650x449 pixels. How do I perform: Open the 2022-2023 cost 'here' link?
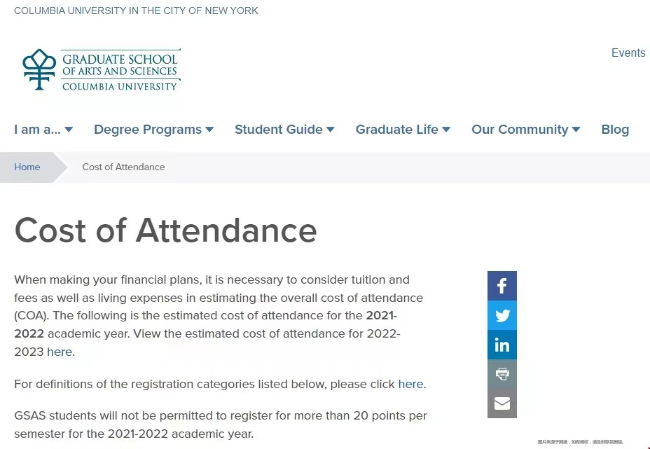(60, 352)
